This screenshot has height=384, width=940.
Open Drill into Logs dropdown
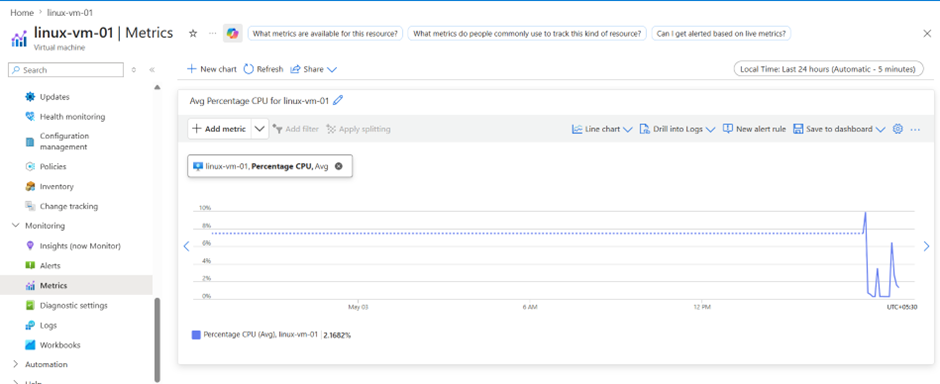[x=677, y=129]
